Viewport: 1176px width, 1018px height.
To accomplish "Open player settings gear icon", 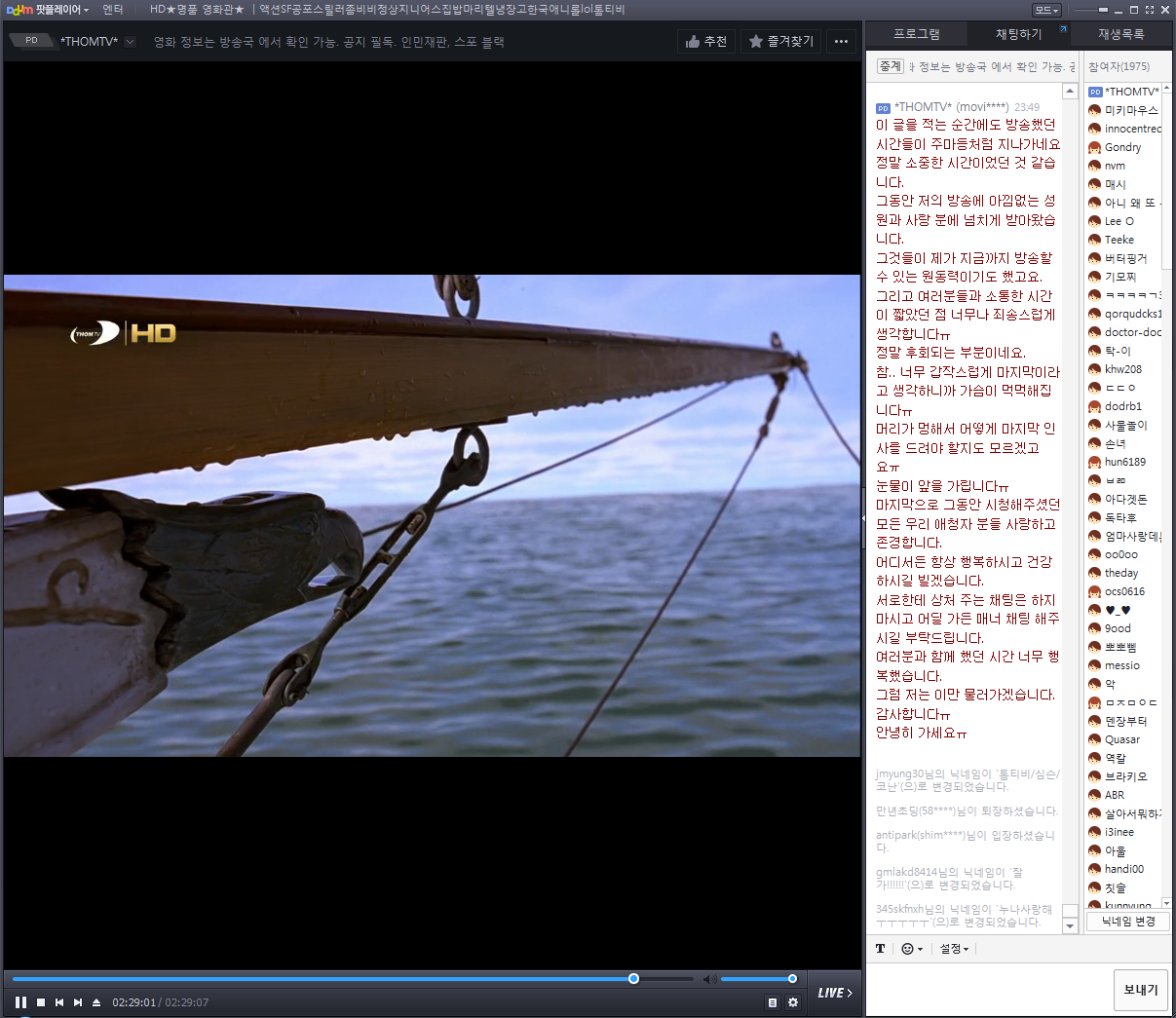I will (793, 1002).
